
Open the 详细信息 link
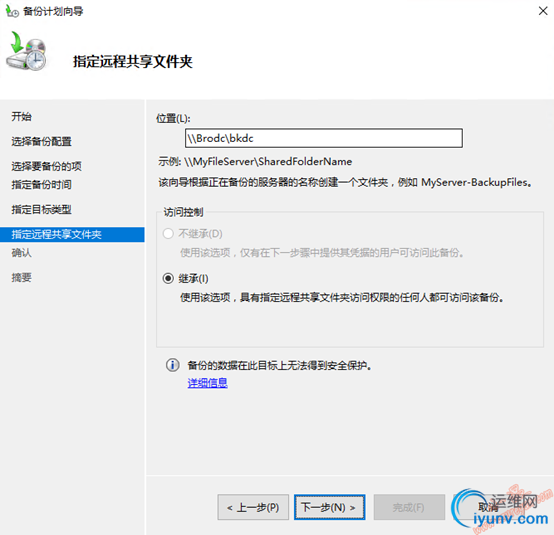point(207,383)
